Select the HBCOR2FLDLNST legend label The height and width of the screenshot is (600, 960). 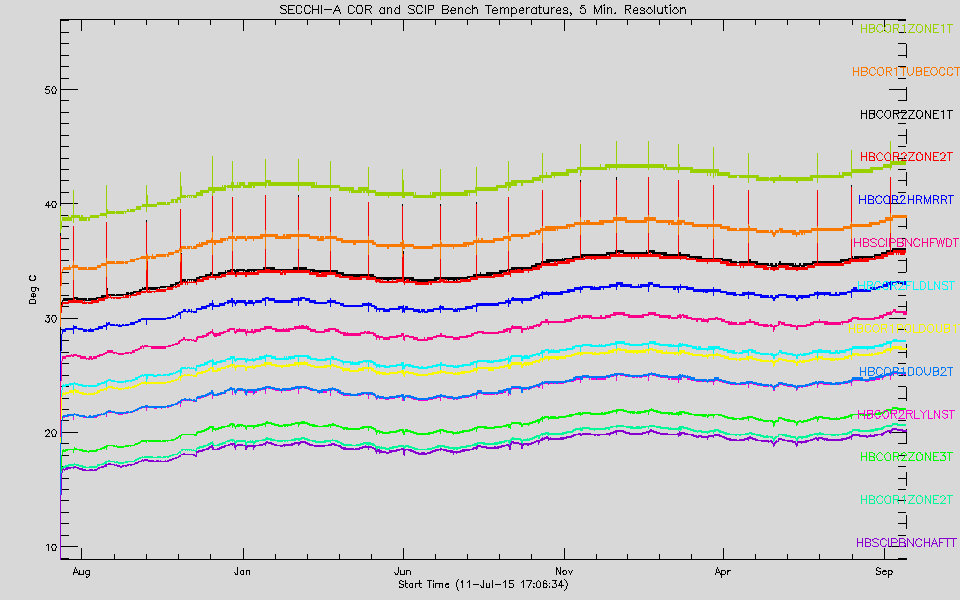tap(906, 286)
